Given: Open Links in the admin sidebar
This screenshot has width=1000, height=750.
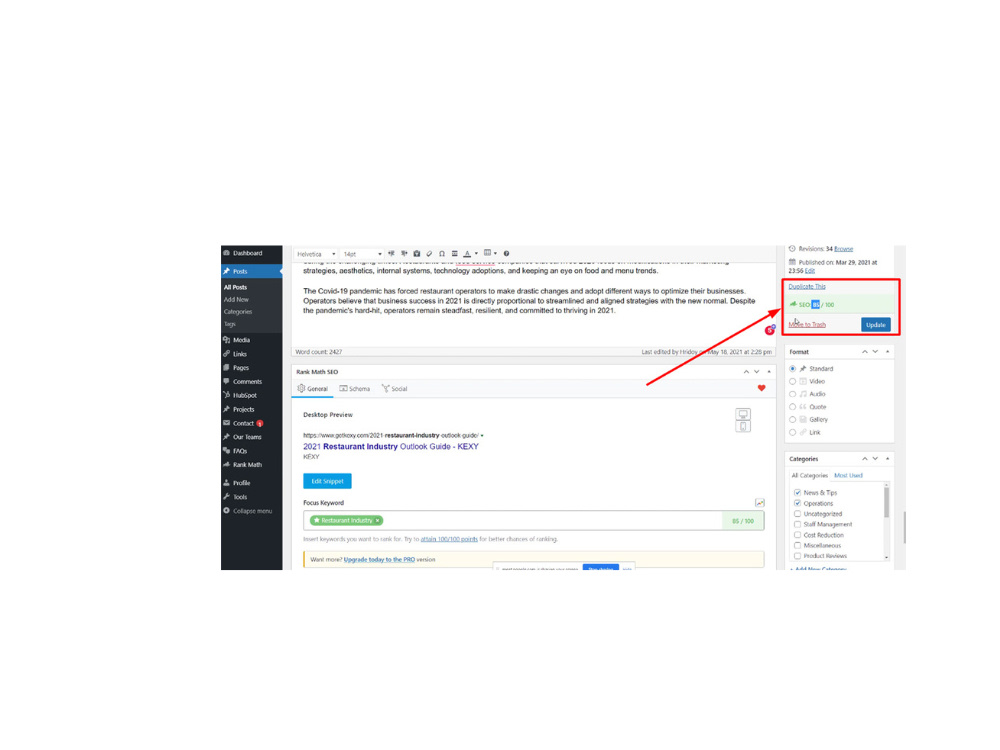Looking at the screenshot, I should [251, 354].
